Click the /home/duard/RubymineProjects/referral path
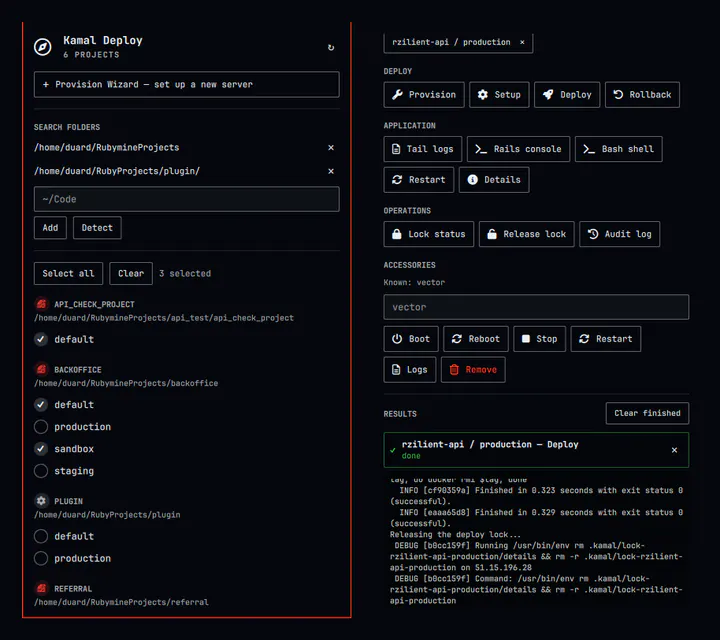This screenshot has height=640, width=720. 121,602
